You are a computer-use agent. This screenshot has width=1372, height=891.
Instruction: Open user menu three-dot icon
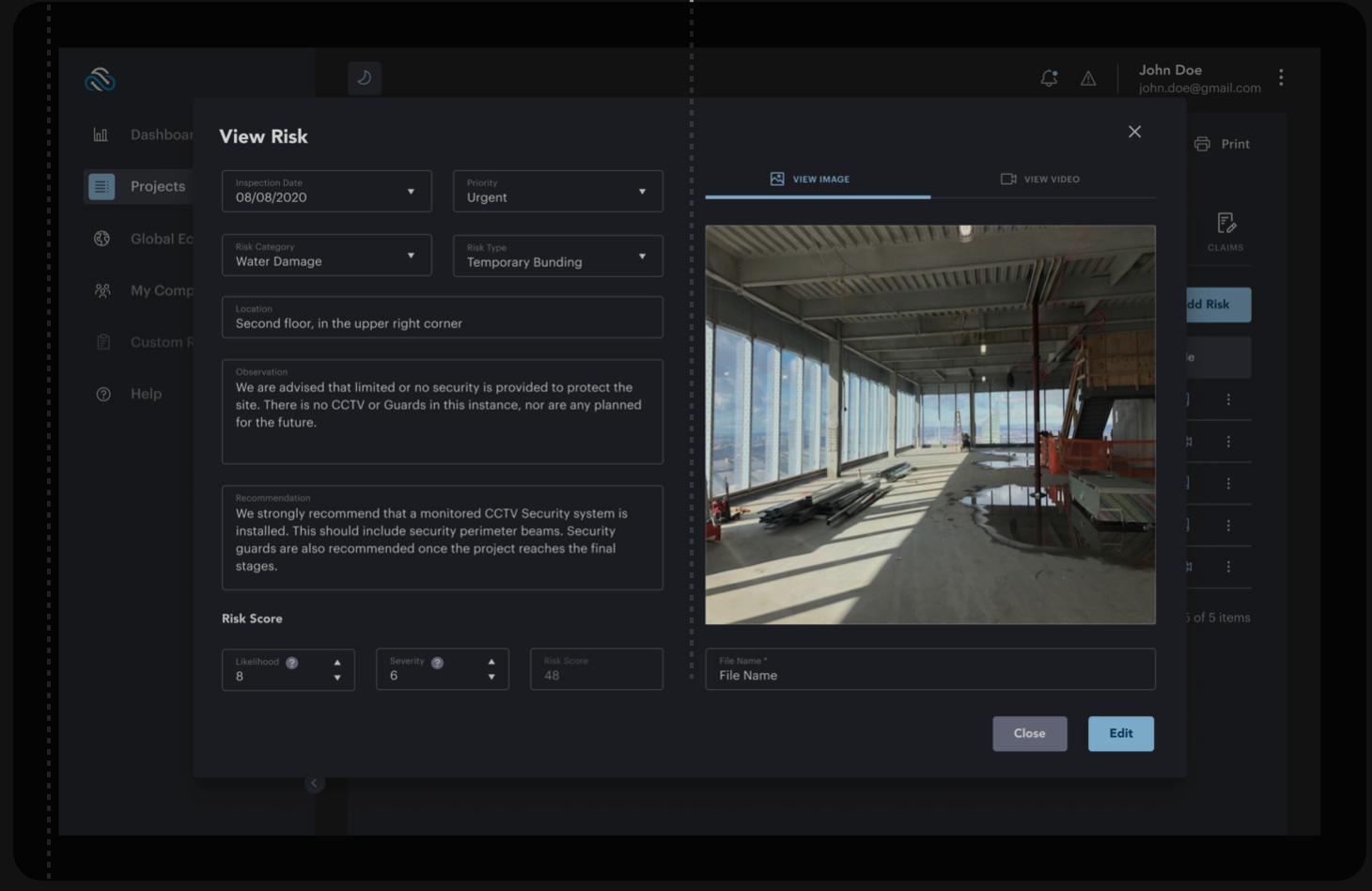[1281, 78]
